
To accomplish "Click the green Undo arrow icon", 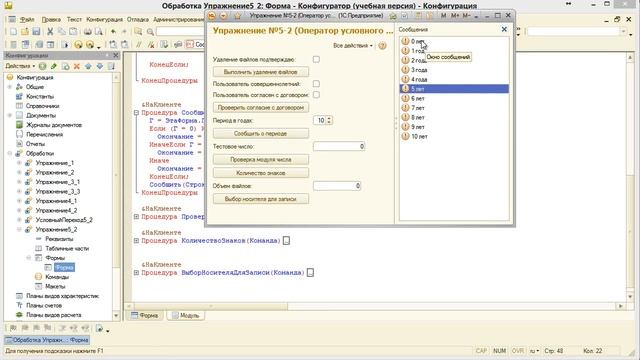I will (113, 31).
